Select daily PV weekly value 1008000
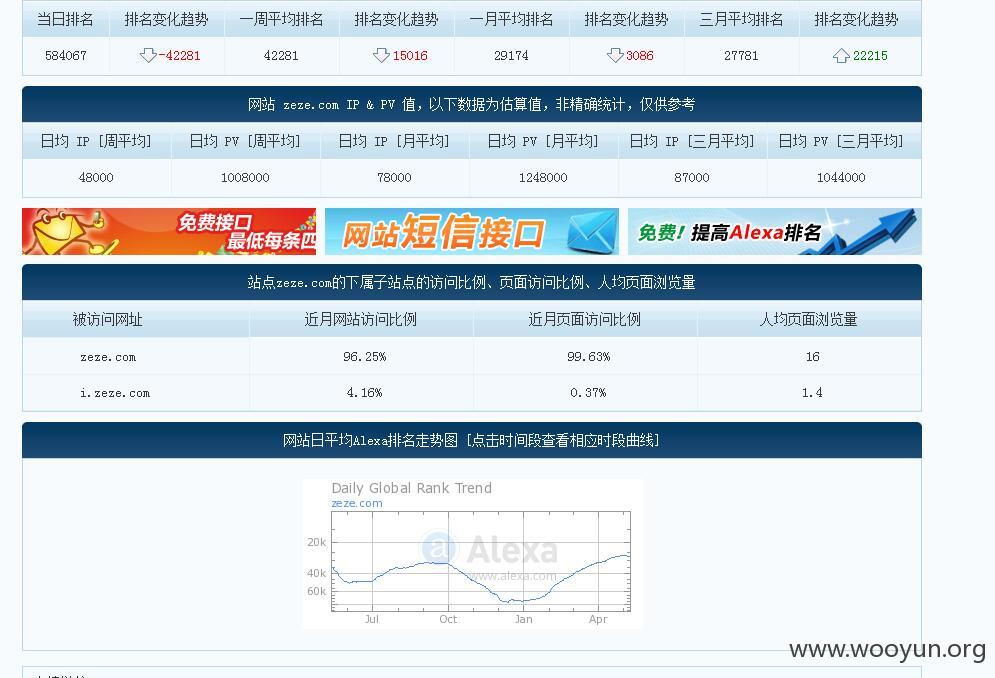 [x=245, y=178]
